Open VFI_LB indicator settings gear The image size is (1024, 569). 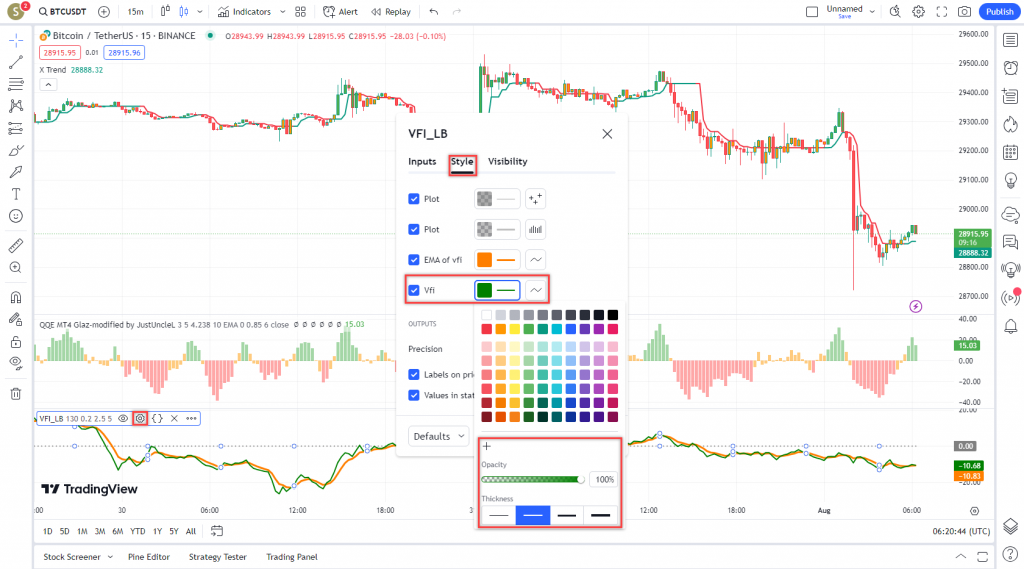(140, 418)
